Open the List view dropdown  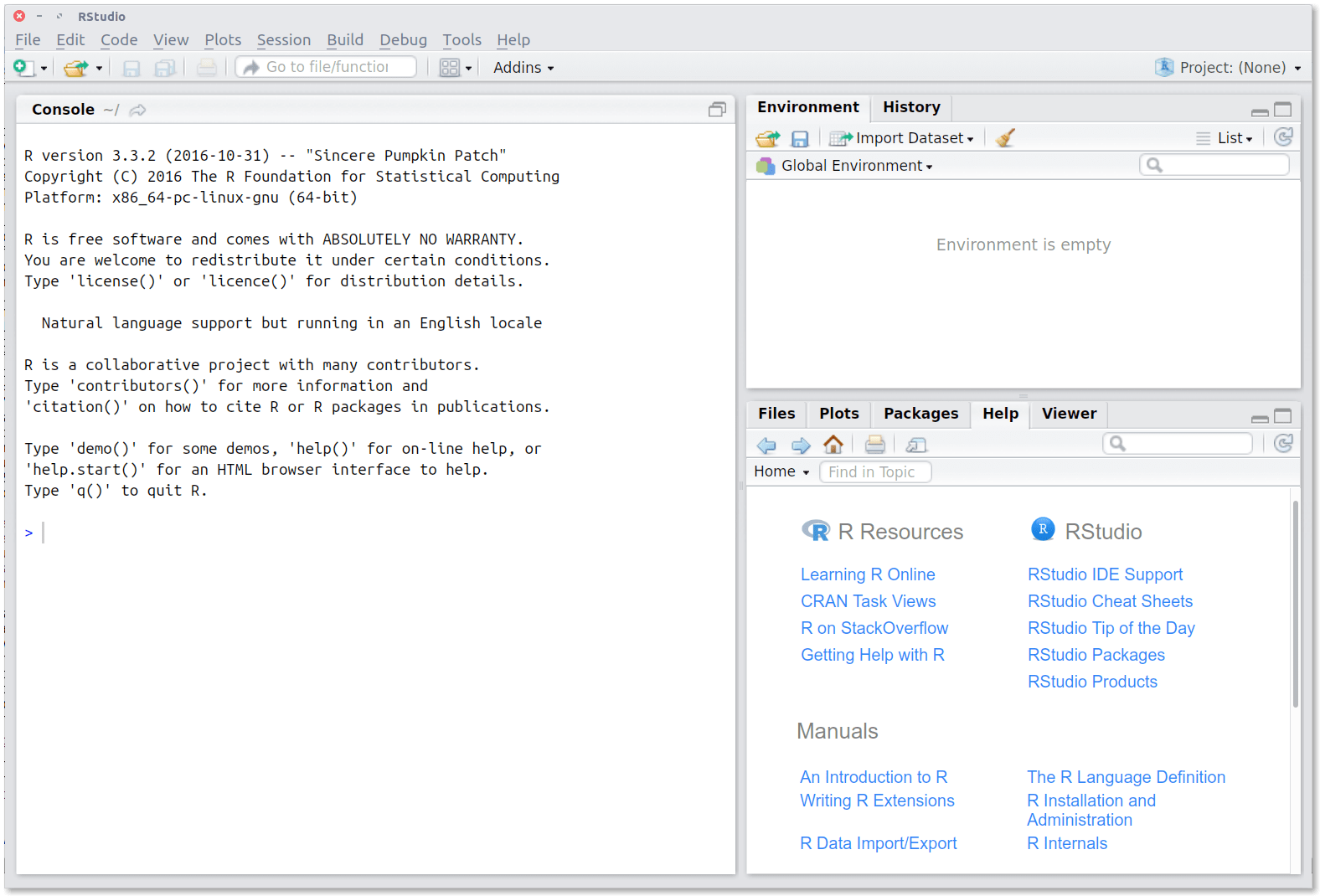point(1225,138)
